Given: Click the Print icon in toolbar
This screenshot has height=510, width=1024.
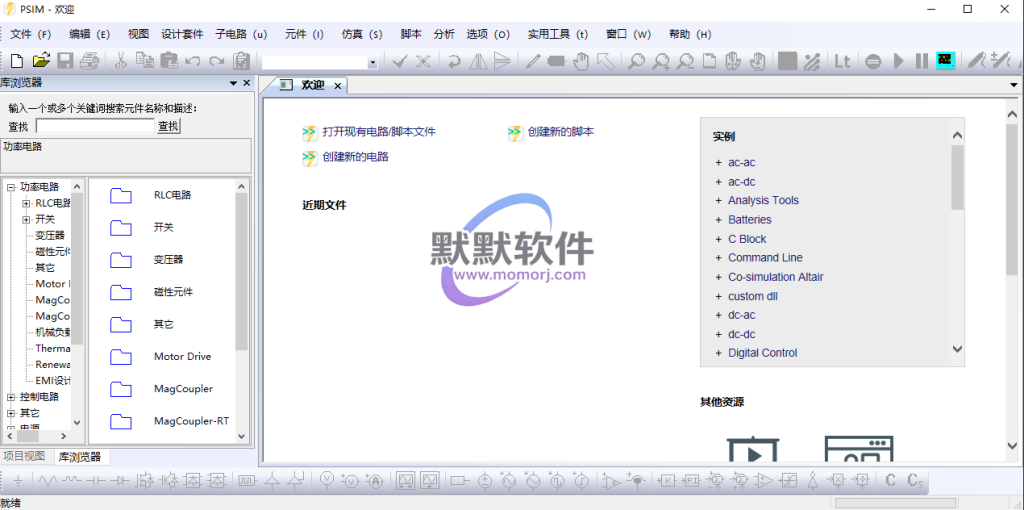Looking at the screenshot, I should [x=89, y=61].
